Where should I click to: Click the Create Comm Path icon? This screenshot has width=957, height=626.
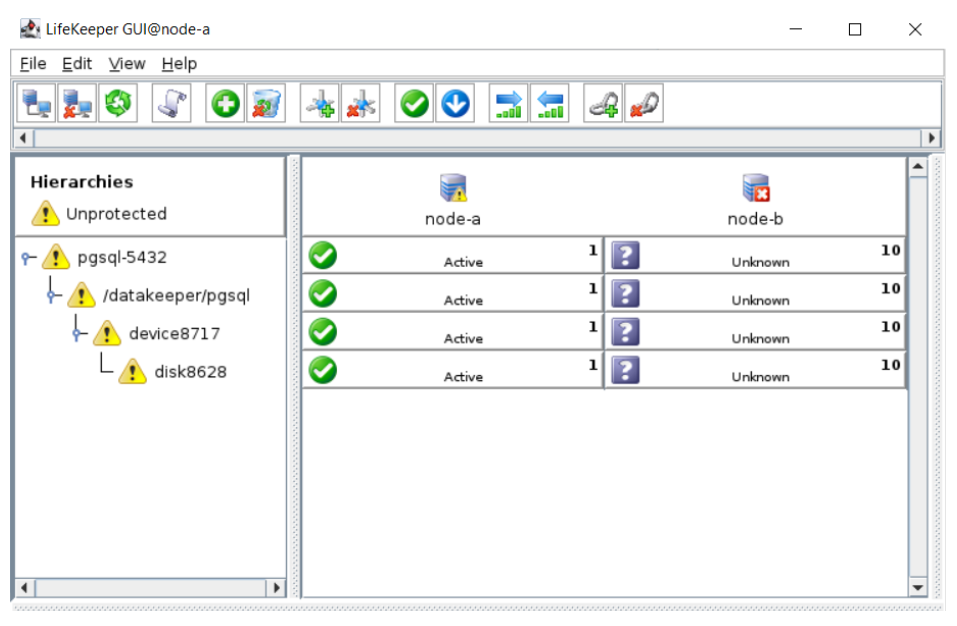(320, 103)
